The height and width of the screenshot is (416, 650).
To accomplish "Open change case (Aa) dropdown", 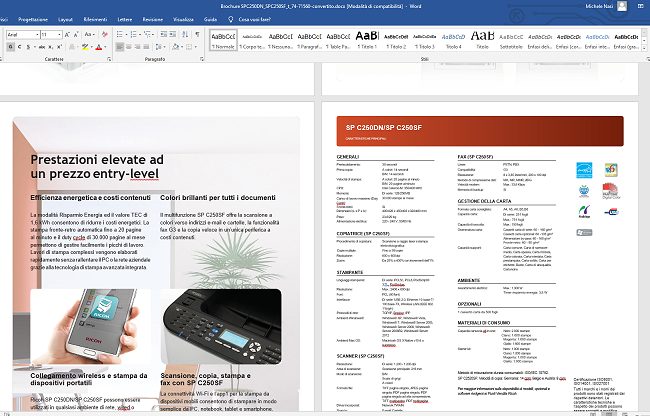I will click(90, 34).
